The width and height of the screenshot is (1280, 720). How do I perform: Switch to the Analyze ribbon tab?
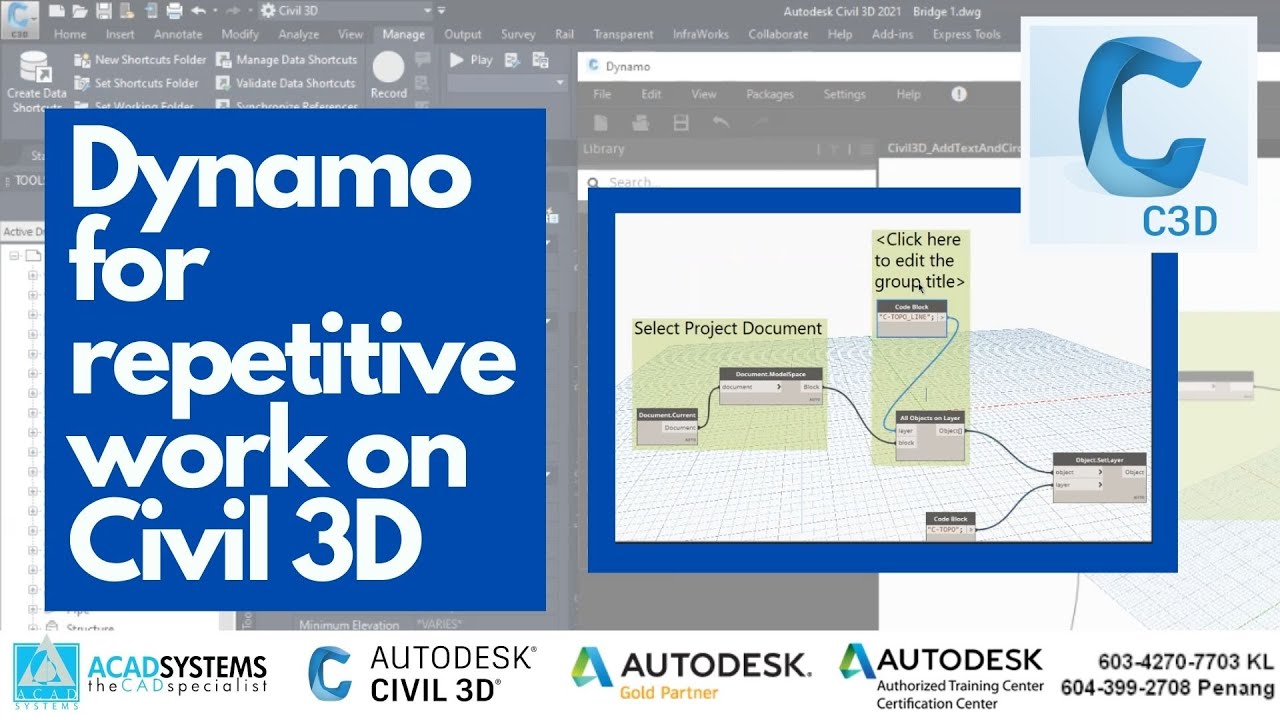click(x=298, y=34)
